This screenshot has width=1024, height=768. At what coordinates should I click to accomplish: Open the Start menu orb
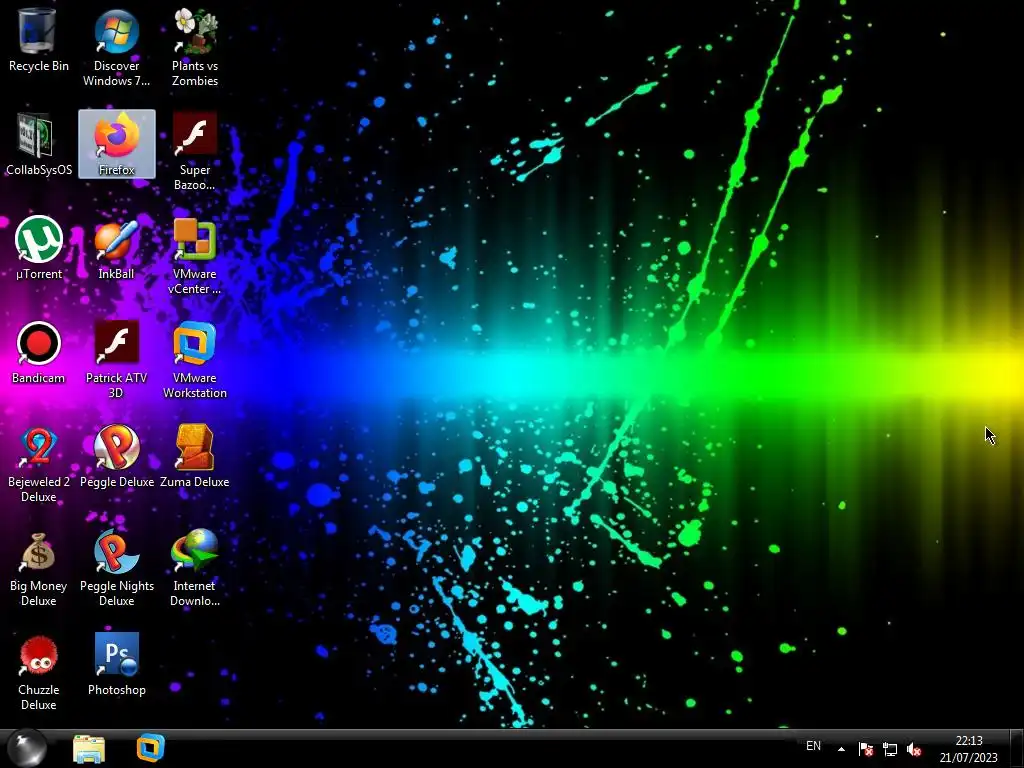coord(27,748)
